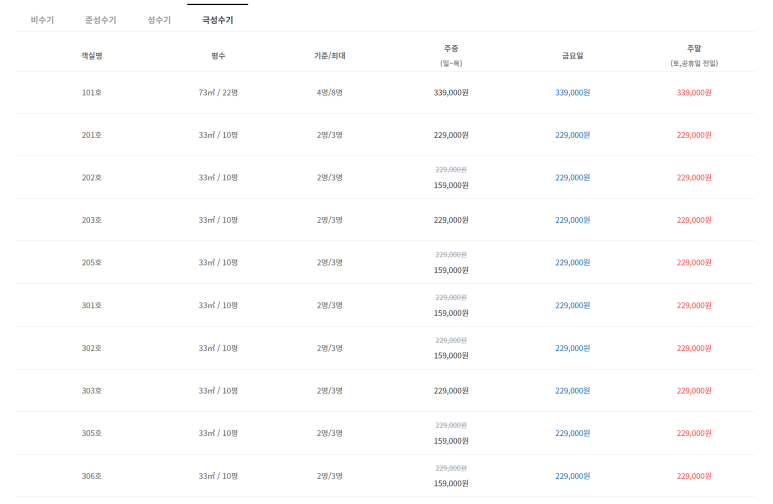Click the 33㎡ / 10평 cell for 203호
The width and height of the screenshot is (773, 504).
(218, 220)
